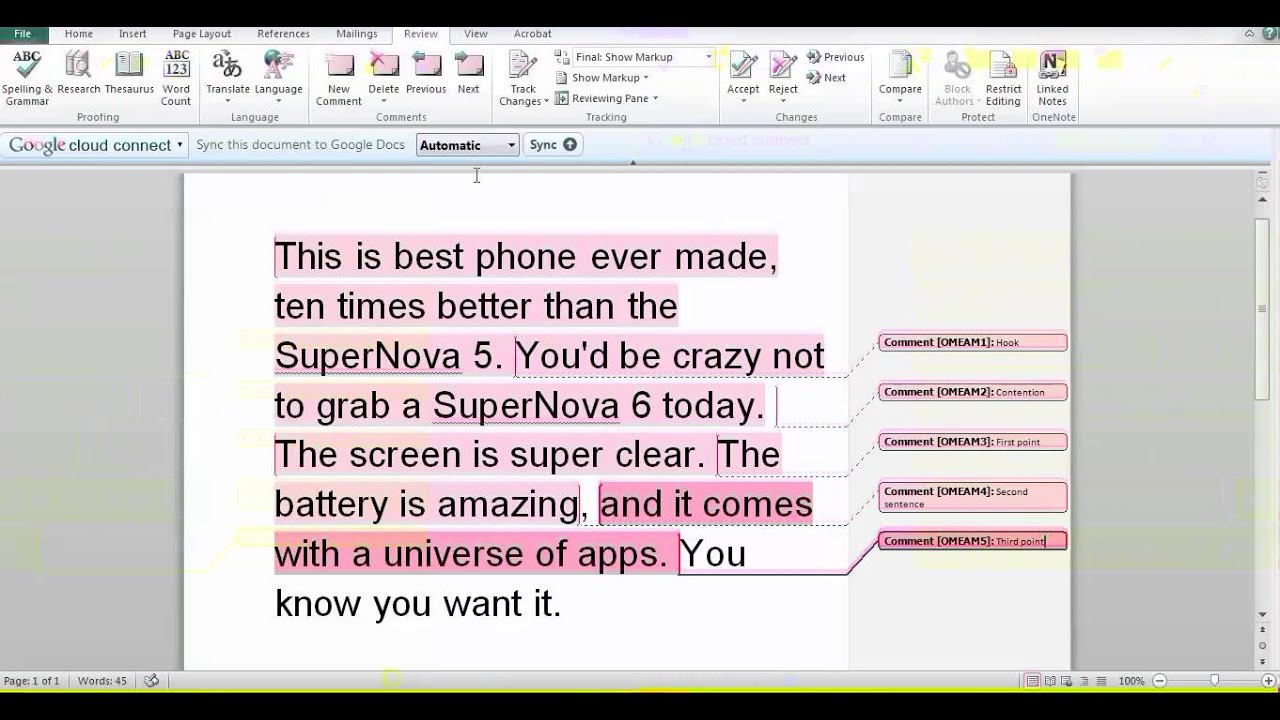Open Final: Show Markup display dropdown
Image resolution: width=1280 pixels, height=720 pixels.
pyautogui.click(x=643, y=57)
